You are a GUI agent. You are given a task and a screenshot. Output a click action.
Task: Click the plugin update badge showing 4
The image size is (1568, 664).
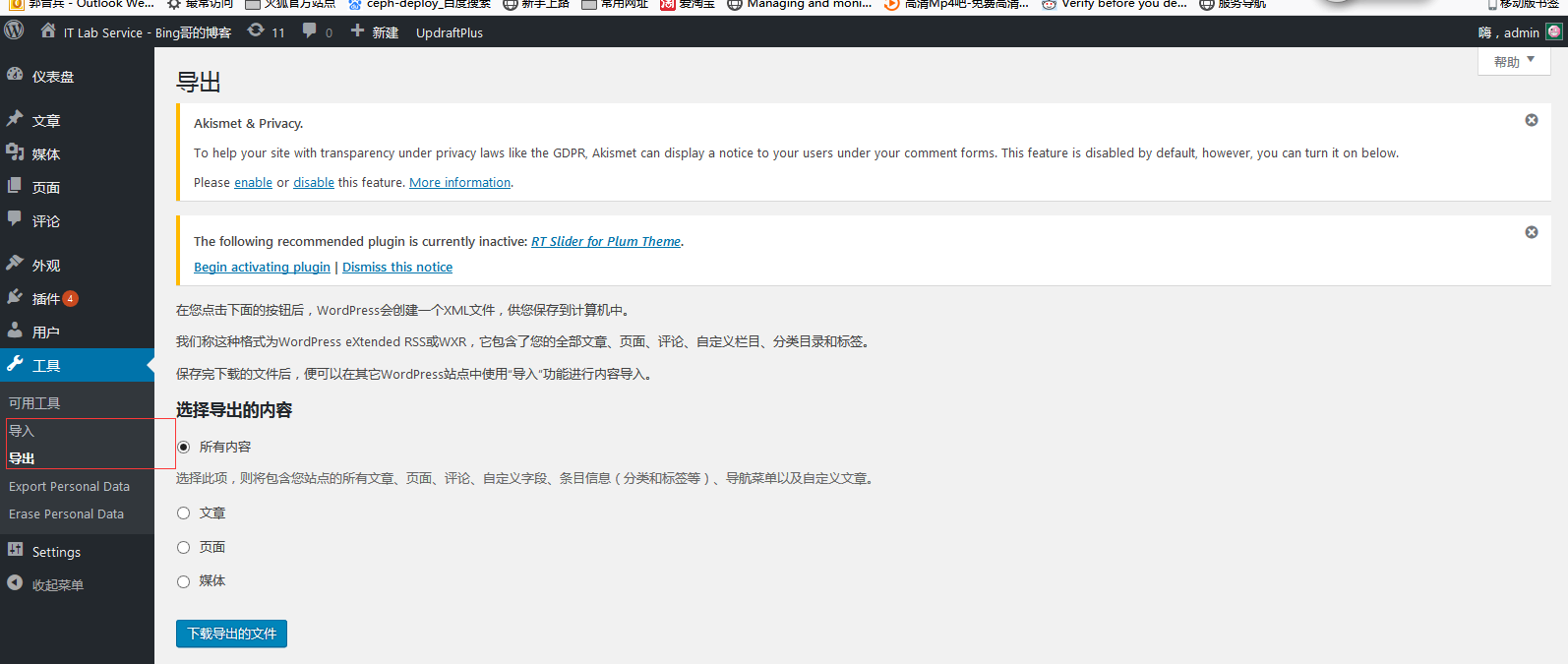71,298
